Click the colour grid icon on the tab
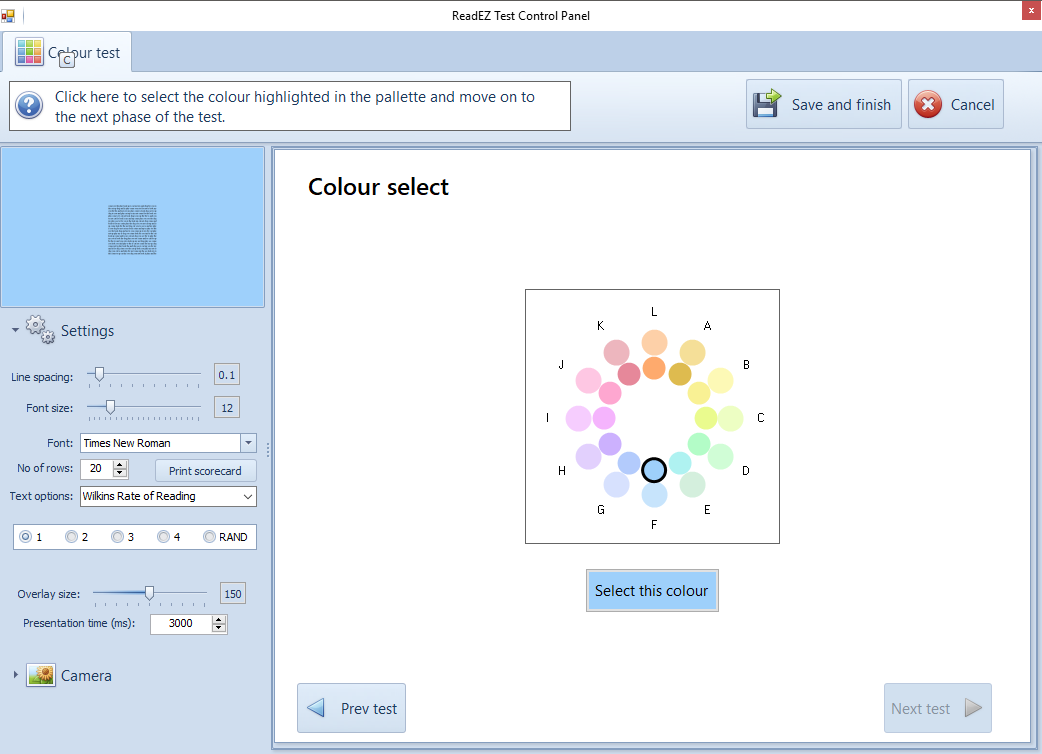Screen dimensions: 1042x754 [x=29, y=53]
